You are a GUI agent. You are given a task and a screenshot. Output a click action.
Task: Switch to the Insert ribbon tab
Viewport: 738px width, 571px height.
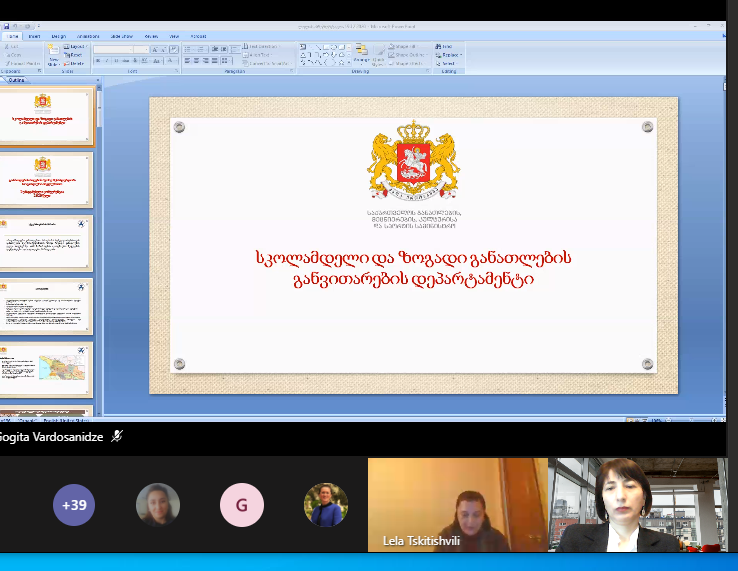pos(34,36)
